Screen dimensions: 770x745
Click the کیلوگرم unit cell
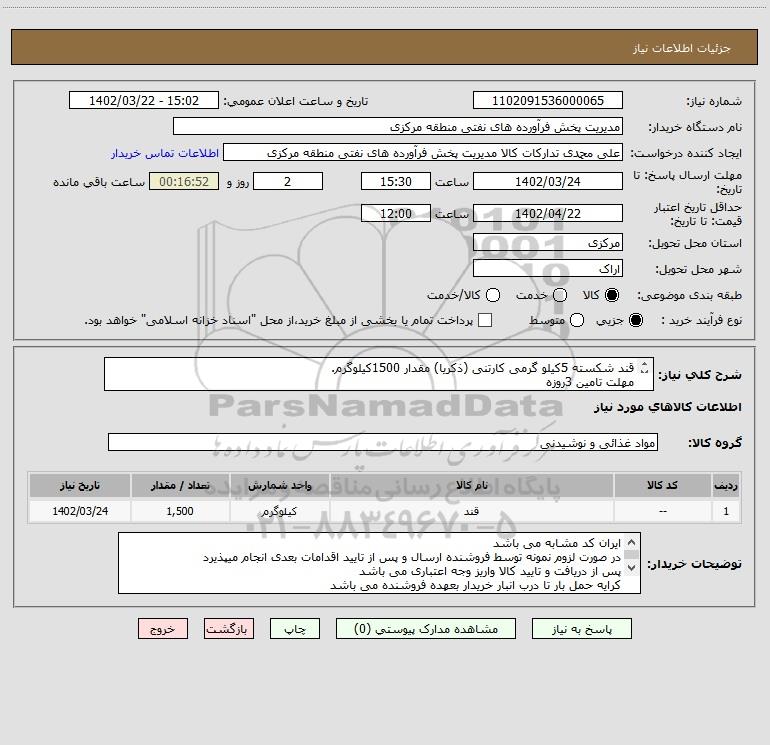click(279, 511)
